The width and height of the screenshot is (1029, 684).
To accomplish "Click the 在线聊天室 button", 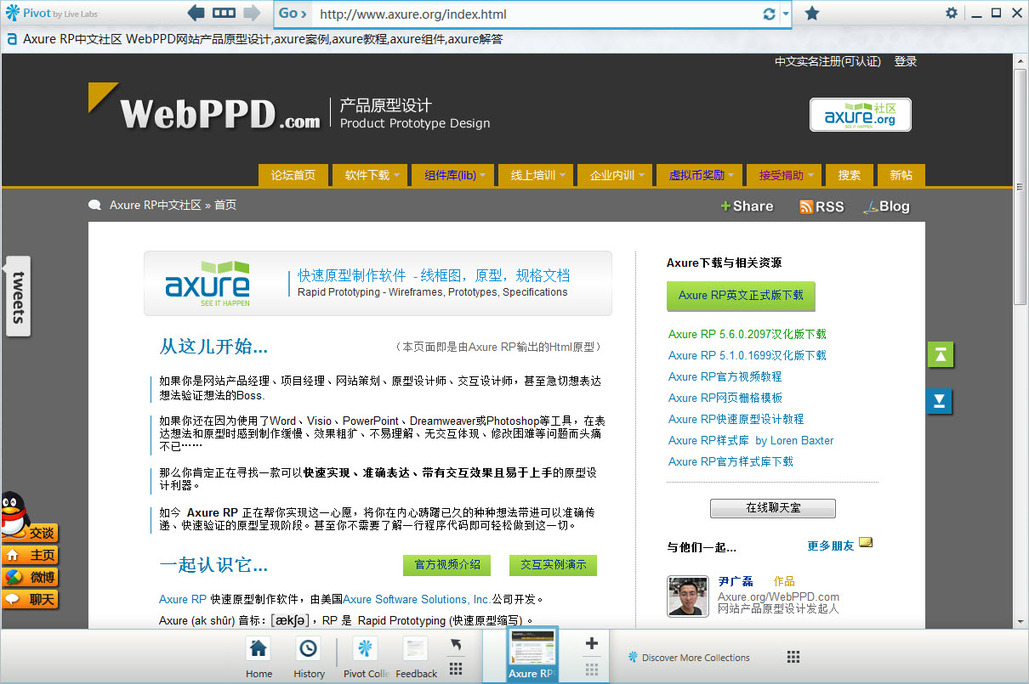I will click(x=772, y=508).
